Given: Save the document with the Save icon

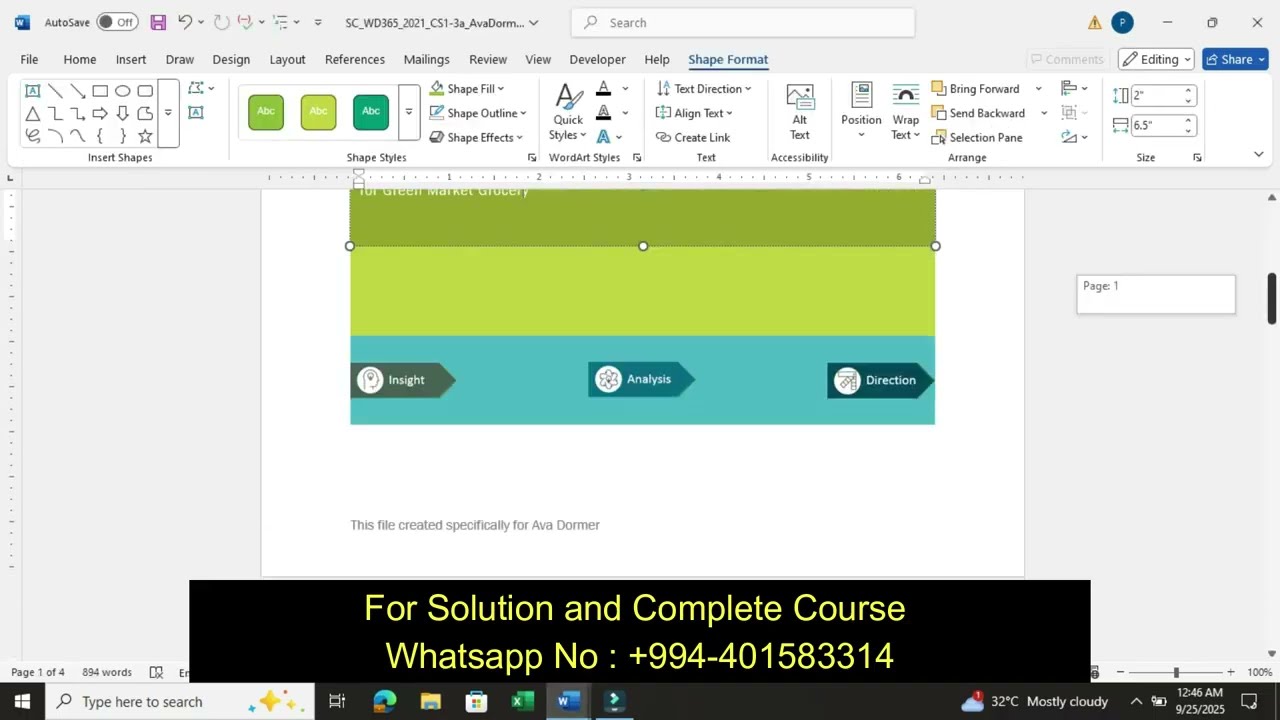Looking at the screenshot, I should [158, 22].
